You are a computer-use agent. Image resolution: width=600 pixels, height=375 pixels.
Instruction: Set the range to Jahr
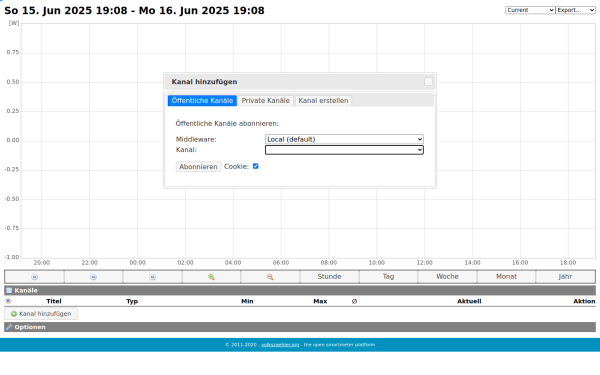565,277
